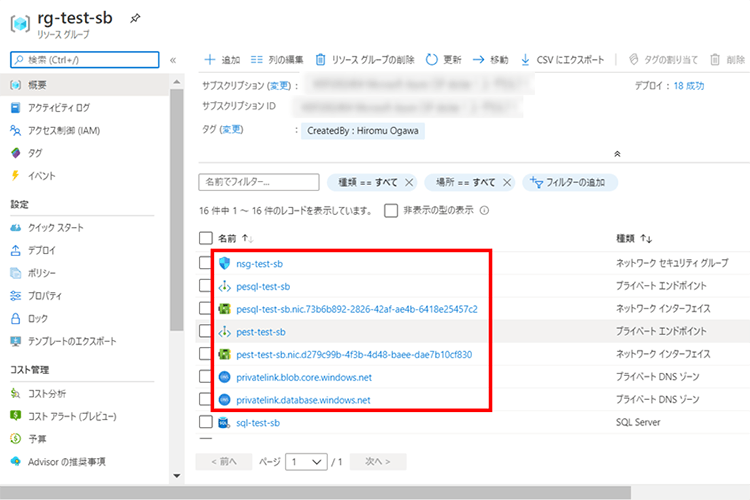Check the nsg-test-sb row checkbox
Image resolution: width=750 pixels, height=500 pixels.
[206, 263]
